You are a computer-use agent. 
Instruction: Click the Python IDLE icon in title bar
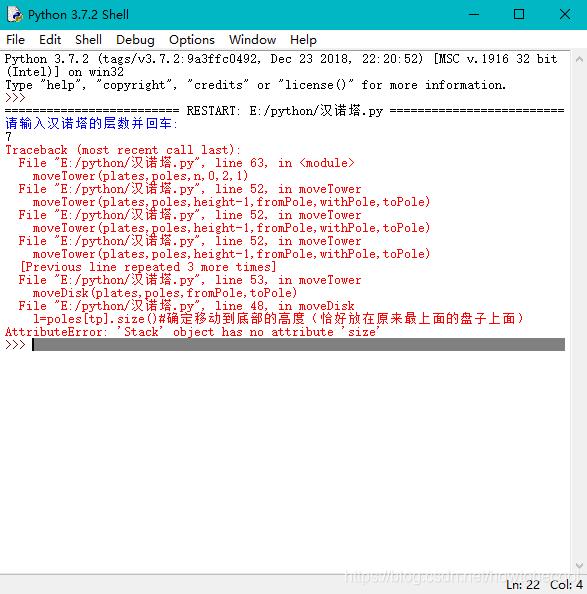pyautogui.click(x=15, y=14)
